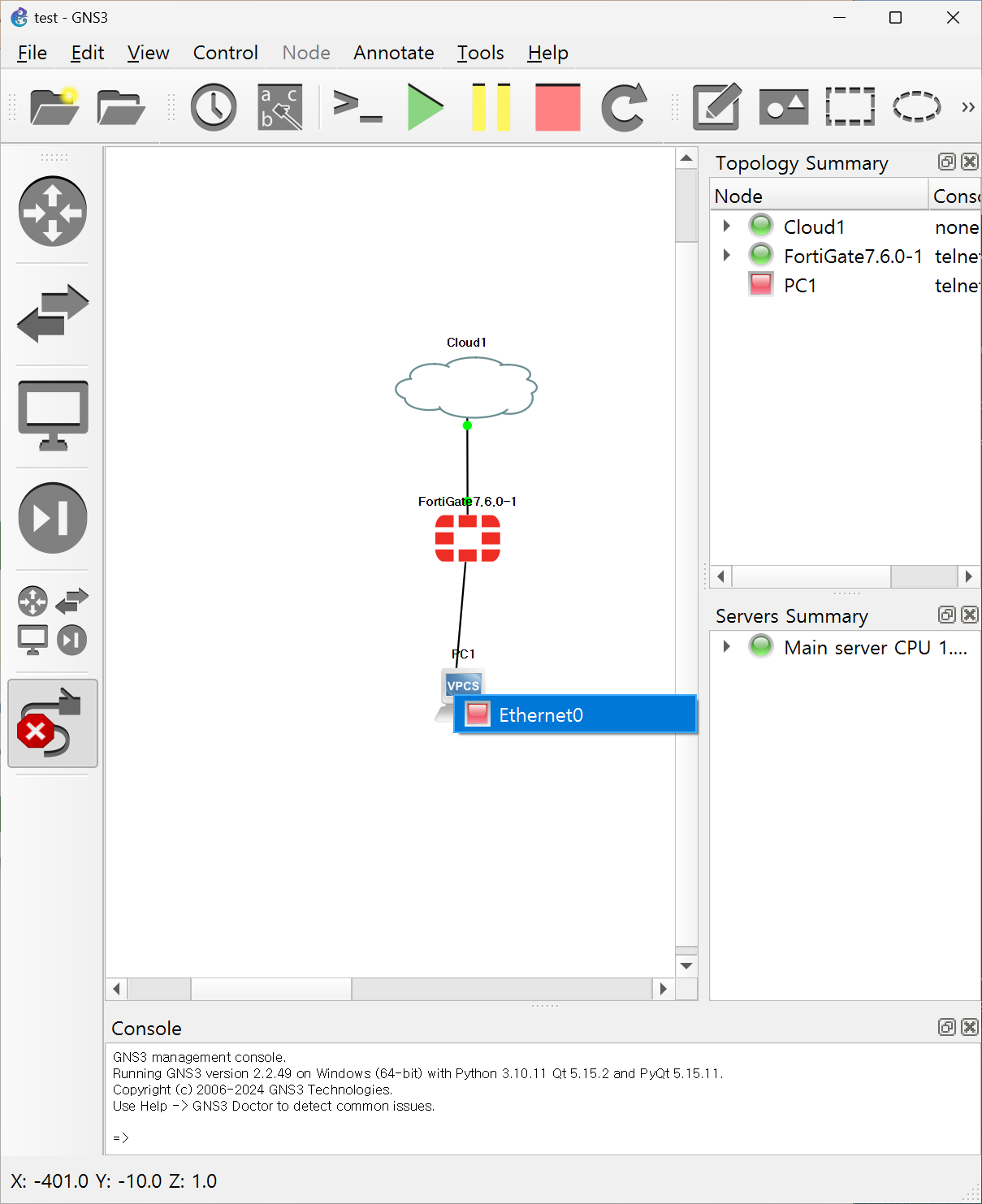Suspend all nodes with yellow pause
The image size is (982, 1204).
[x=491, y=106]
